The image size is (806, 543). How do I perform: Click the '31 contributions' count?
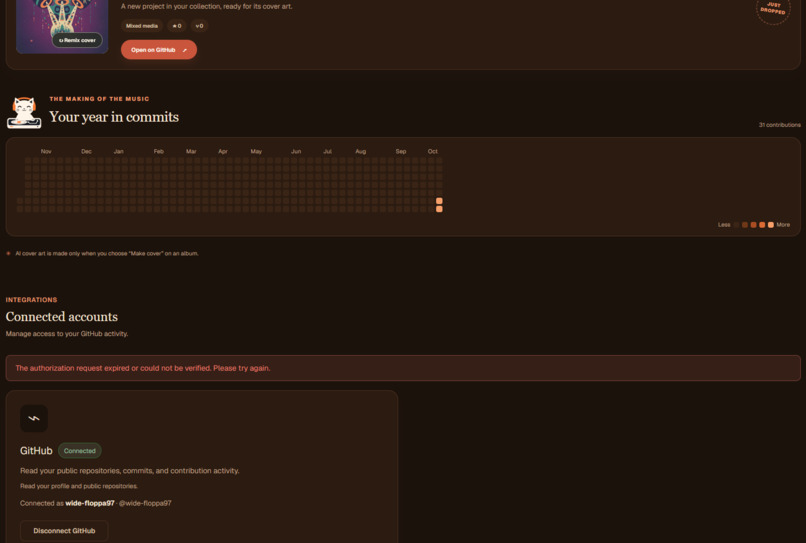pos(779,125)
